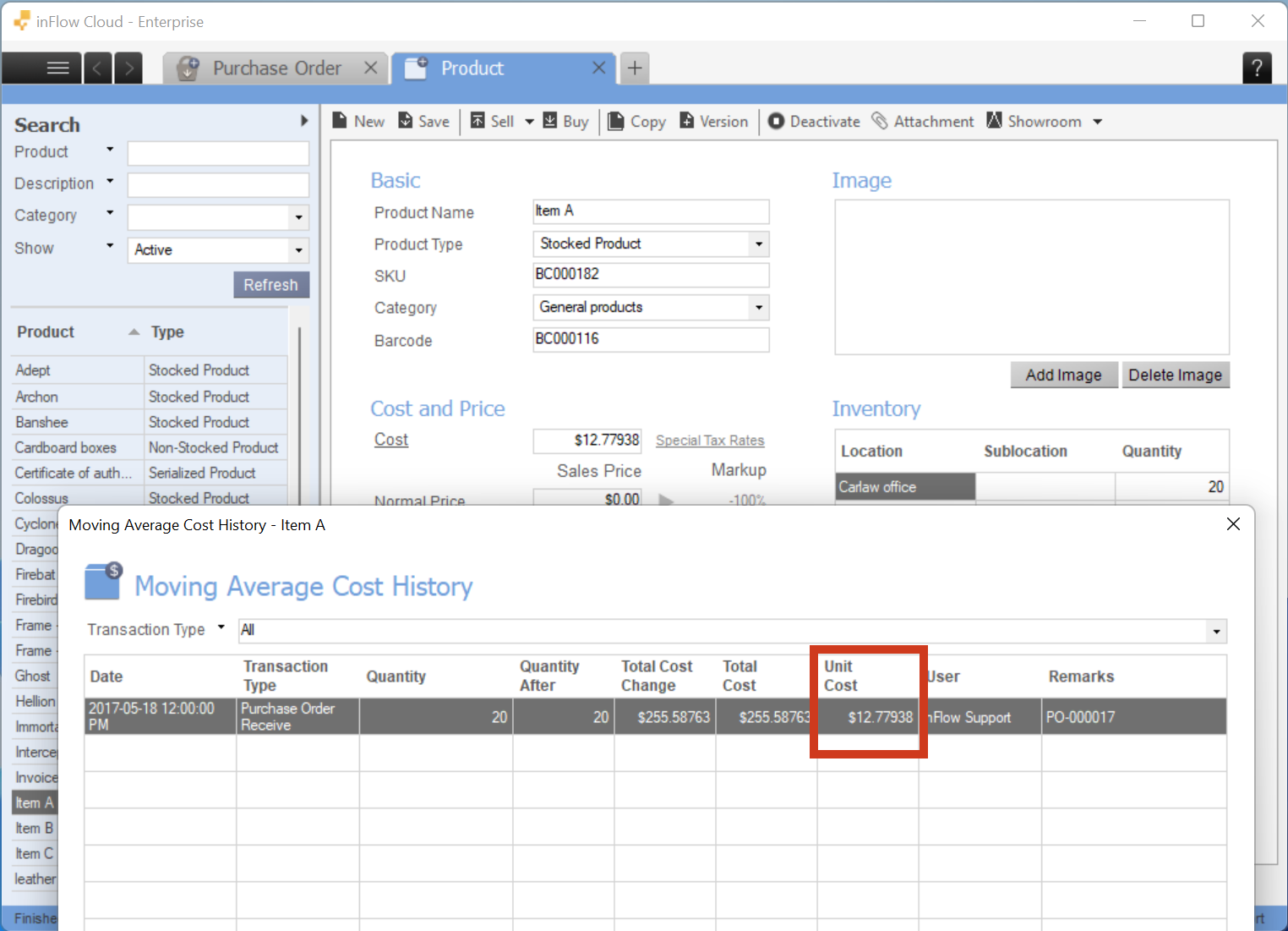Image resolution: width=1288 pixels, height=931 pixels.
Task: Click the New product toolbar icon
Action: [x=340, y=121]
